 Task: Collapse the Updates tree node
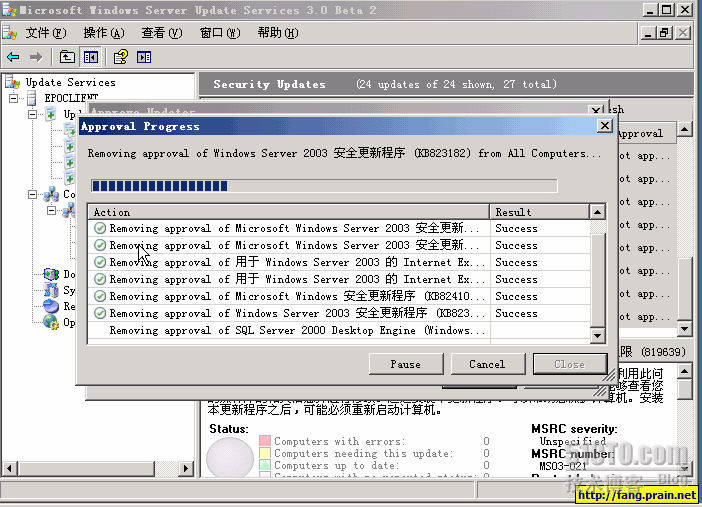tap(32, 114)
